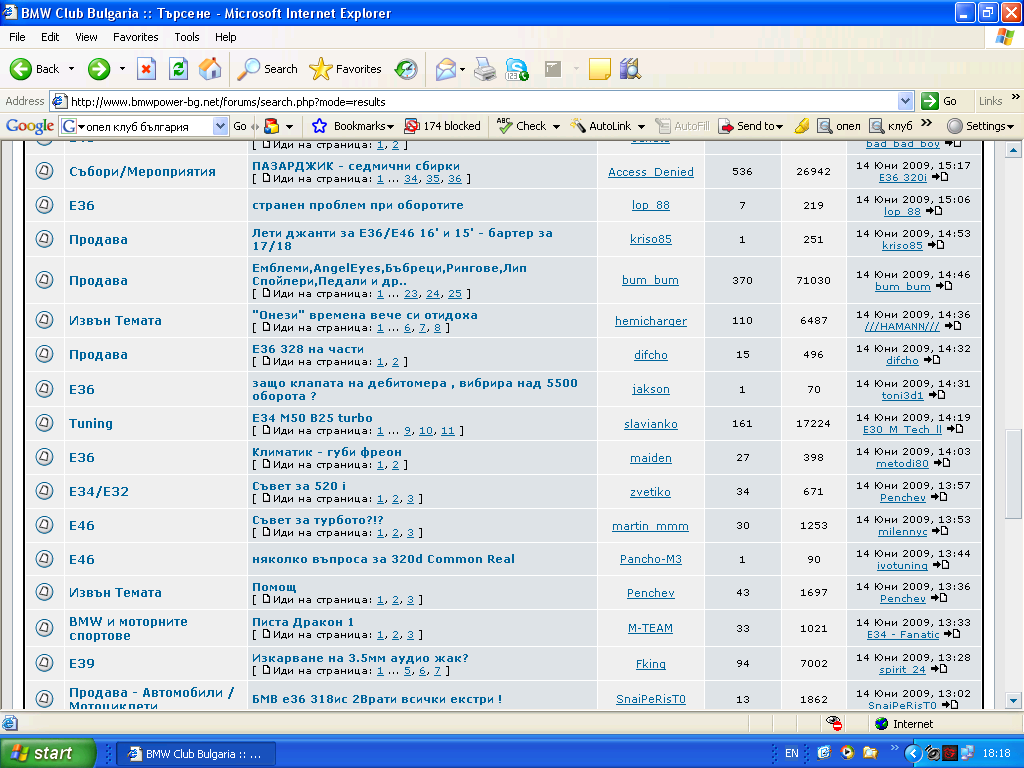The image size is (1024, 768).
Task: Open the Back button history dropdown arrow
Action: point(71,69)
